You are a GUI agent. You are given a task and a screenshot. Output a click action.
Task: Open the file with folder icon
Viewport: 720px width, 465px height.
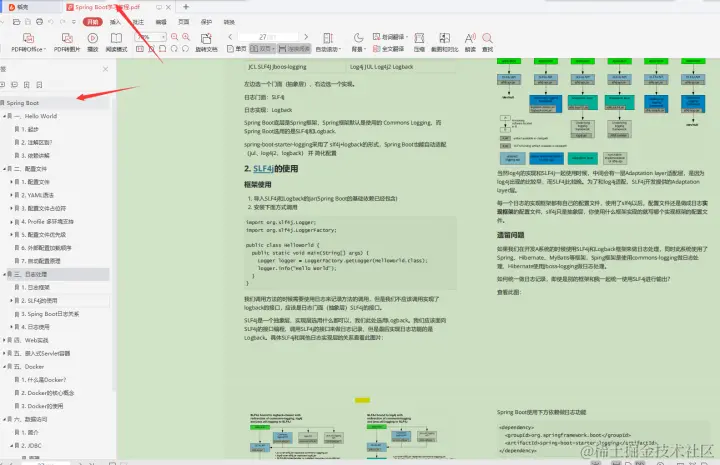16,22
